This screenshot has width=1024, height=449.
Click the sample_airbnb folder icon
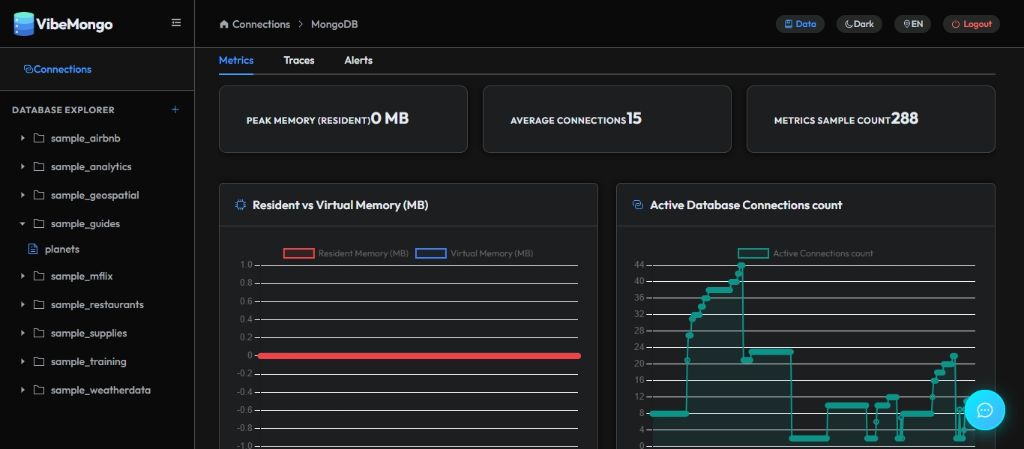[x=39, y=138]
